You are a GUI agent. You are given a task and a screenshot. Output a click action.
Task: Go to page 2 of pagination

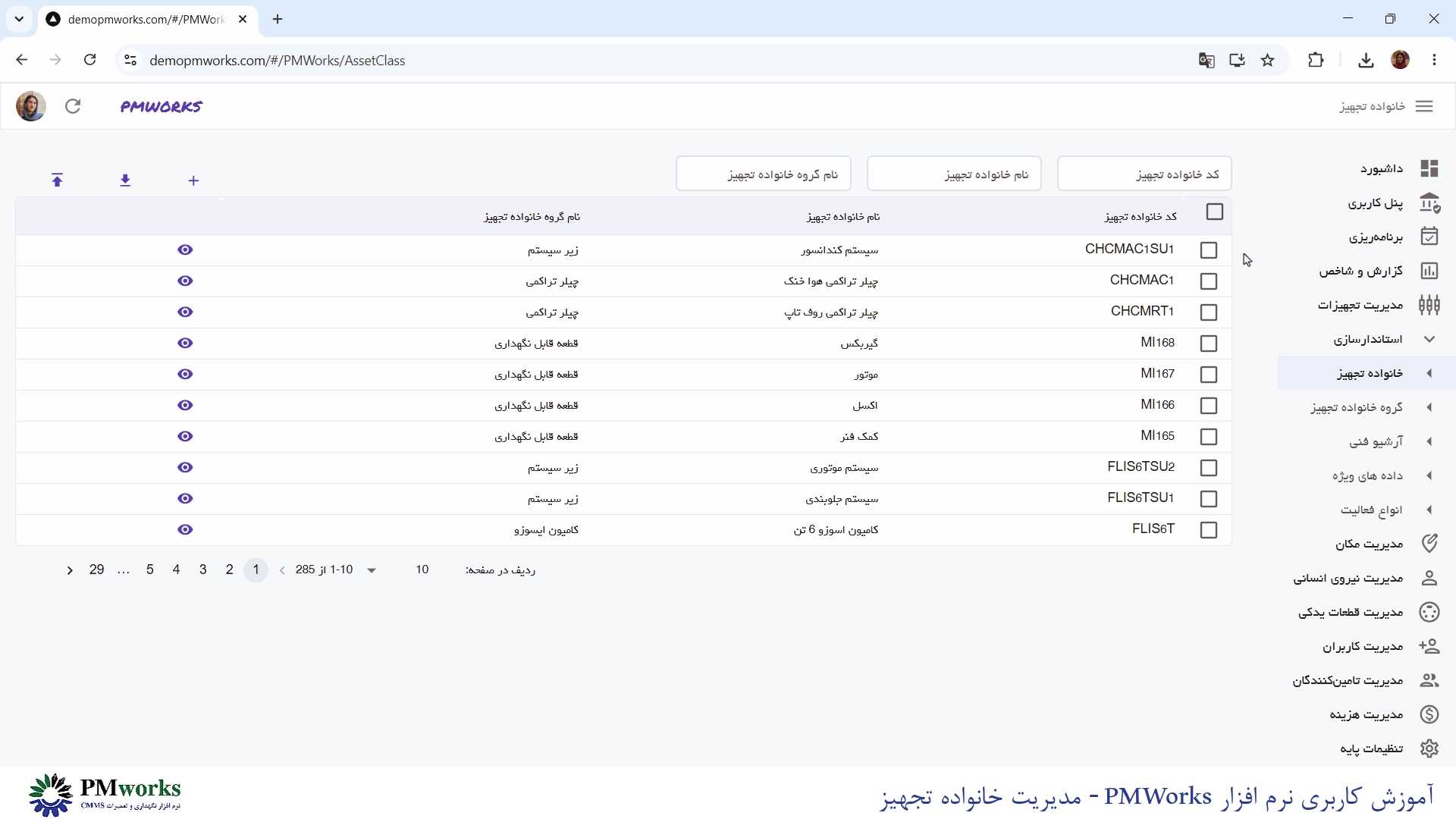tap(230, 570)
